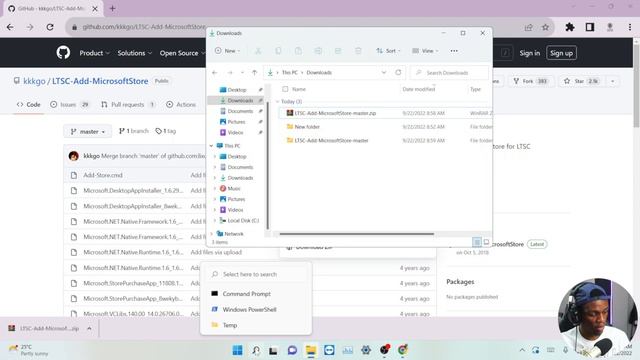The height and width of the screenshot is (360, 640).
Task: Click the Rename icon in Explorer toolbar
Action: click(318, 51)
